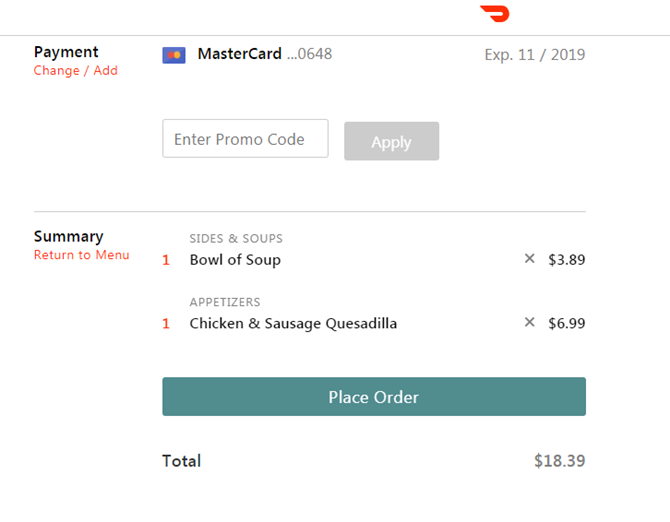670x522 pixels.
Task: Click the Quesadilla quantity number
Action: coord(166,323)
